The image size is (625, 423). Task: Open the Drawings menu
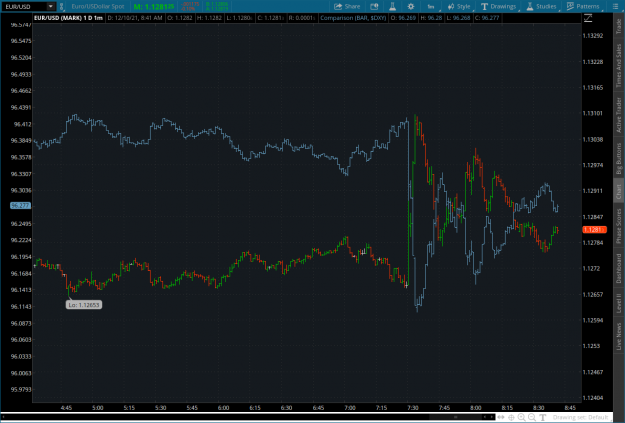tap(499, 6)
